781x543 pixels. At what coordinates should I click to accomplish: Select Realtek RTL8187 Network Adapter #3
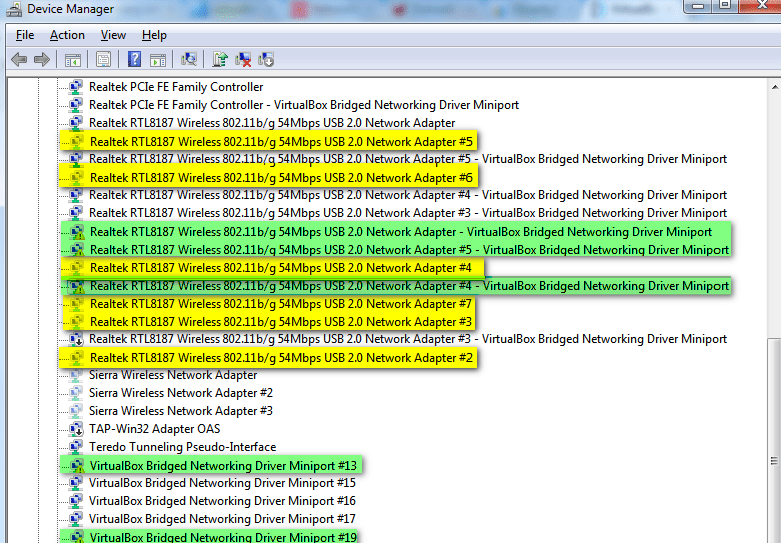coord(280,322)
